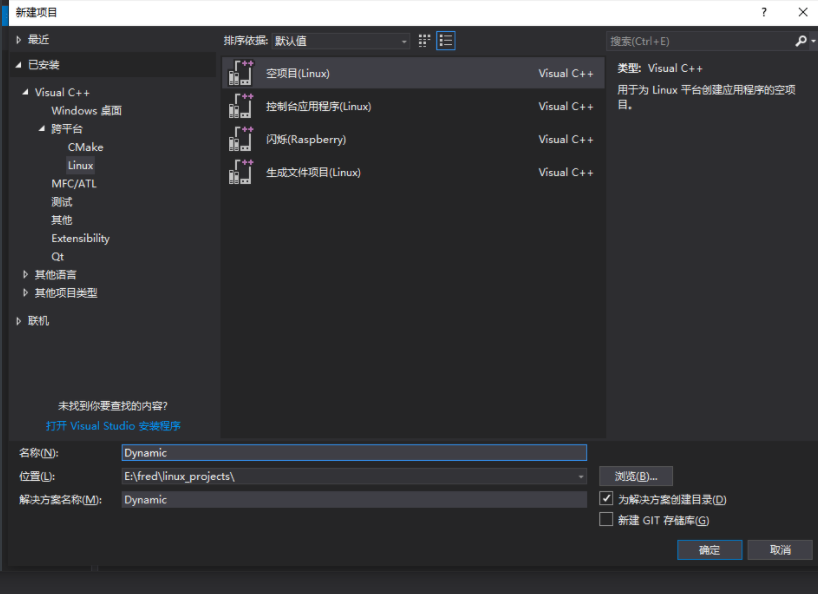Collapse the 跨平台 node
818x594 pixels.
pos(42,128)
